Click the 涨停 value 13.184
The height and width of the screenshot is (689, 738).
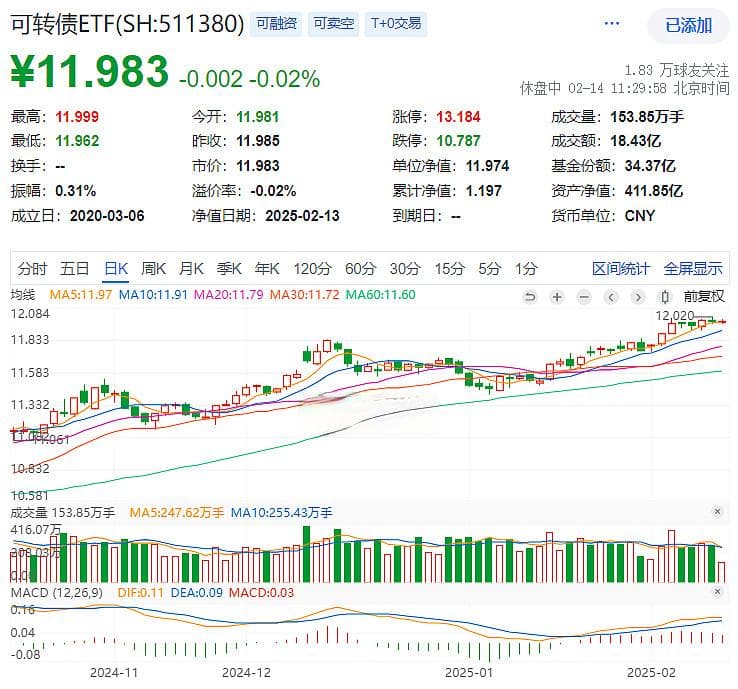pyautogui.click(x=458, y=117)
